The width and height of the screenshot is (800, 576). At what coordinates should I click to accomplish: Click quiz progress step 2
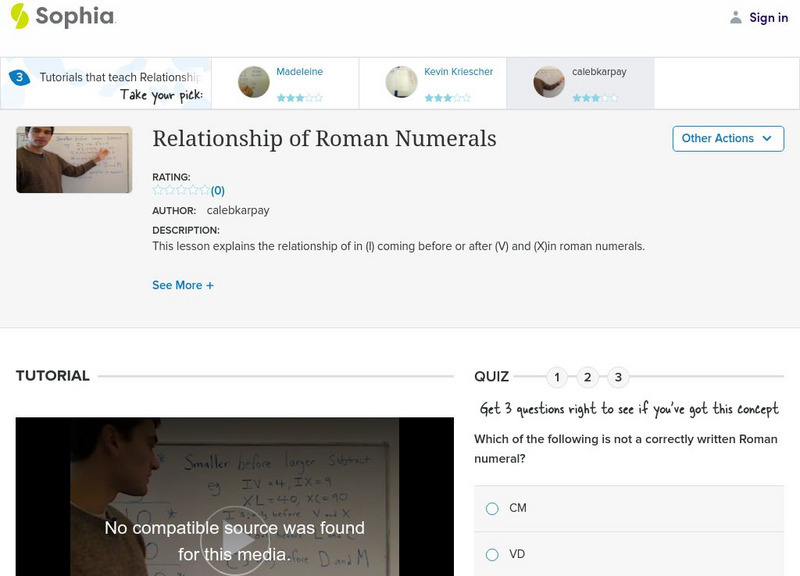(588, 377)
